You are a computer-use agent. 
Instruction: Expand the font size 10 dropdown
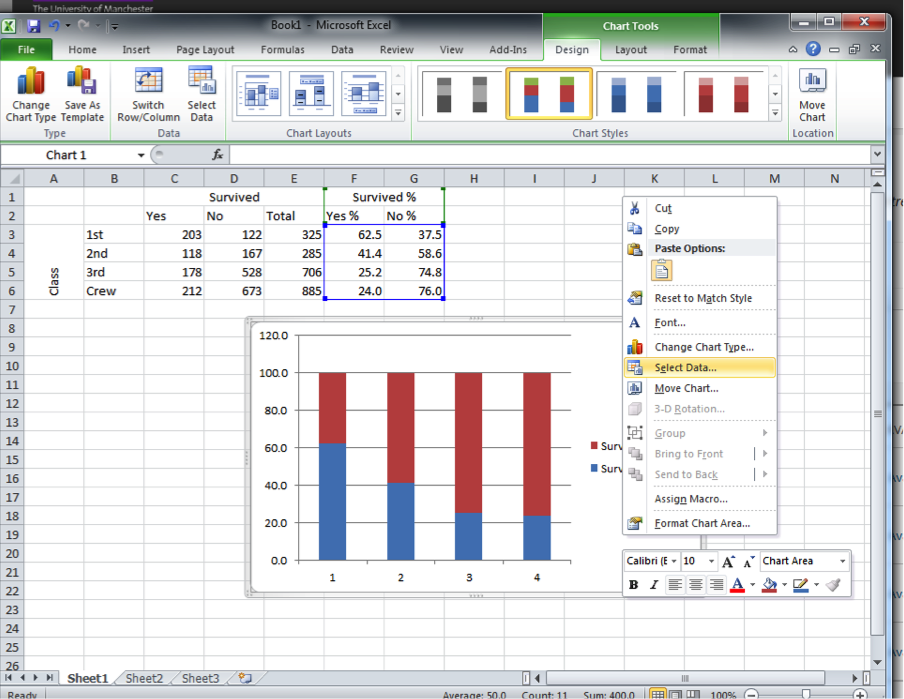712,562
